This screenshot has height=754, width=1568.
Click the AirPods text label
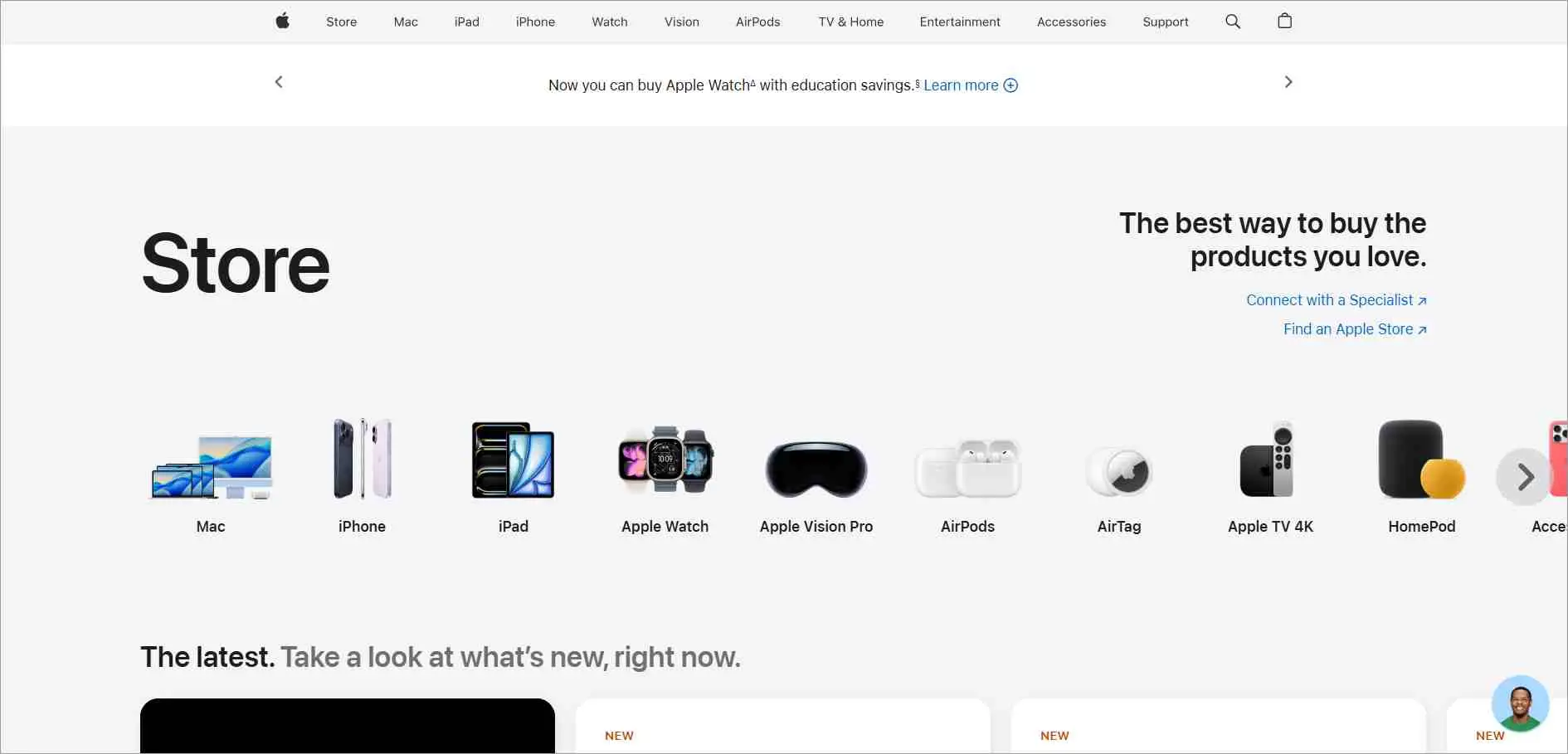tap(967, 527)
